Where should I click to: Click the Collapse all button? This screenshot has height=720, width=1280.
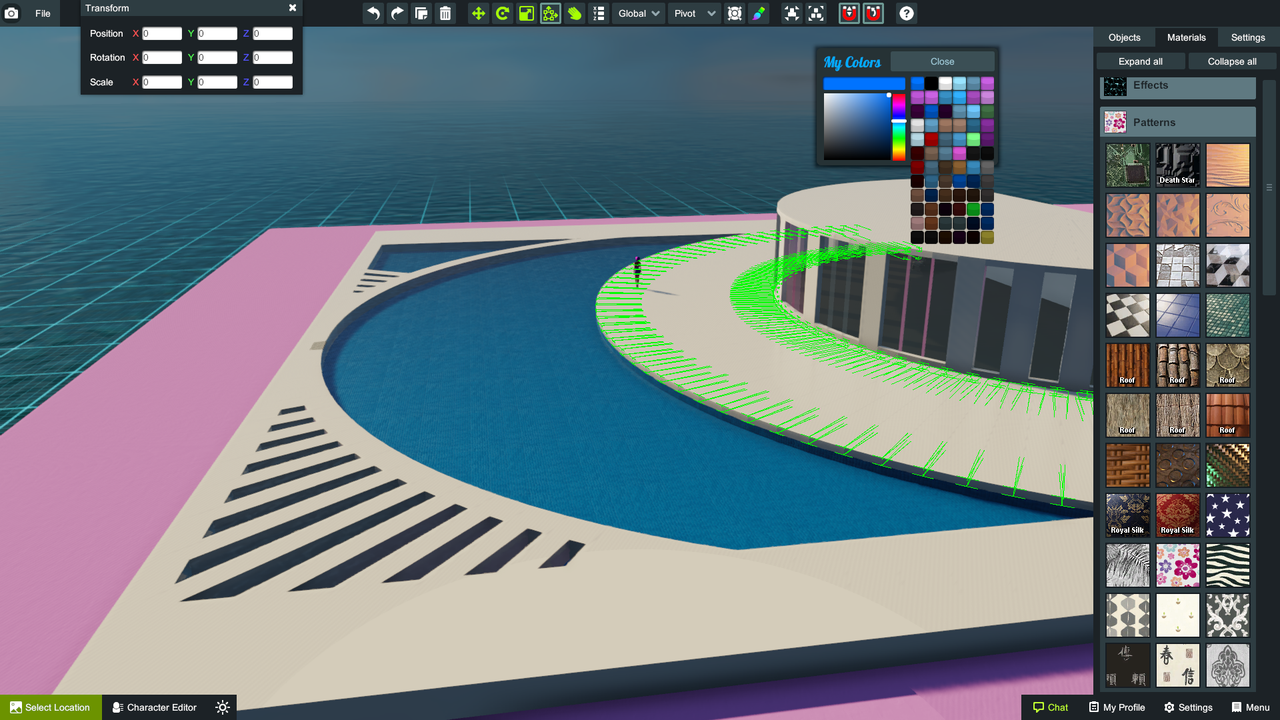(1232, 61)
